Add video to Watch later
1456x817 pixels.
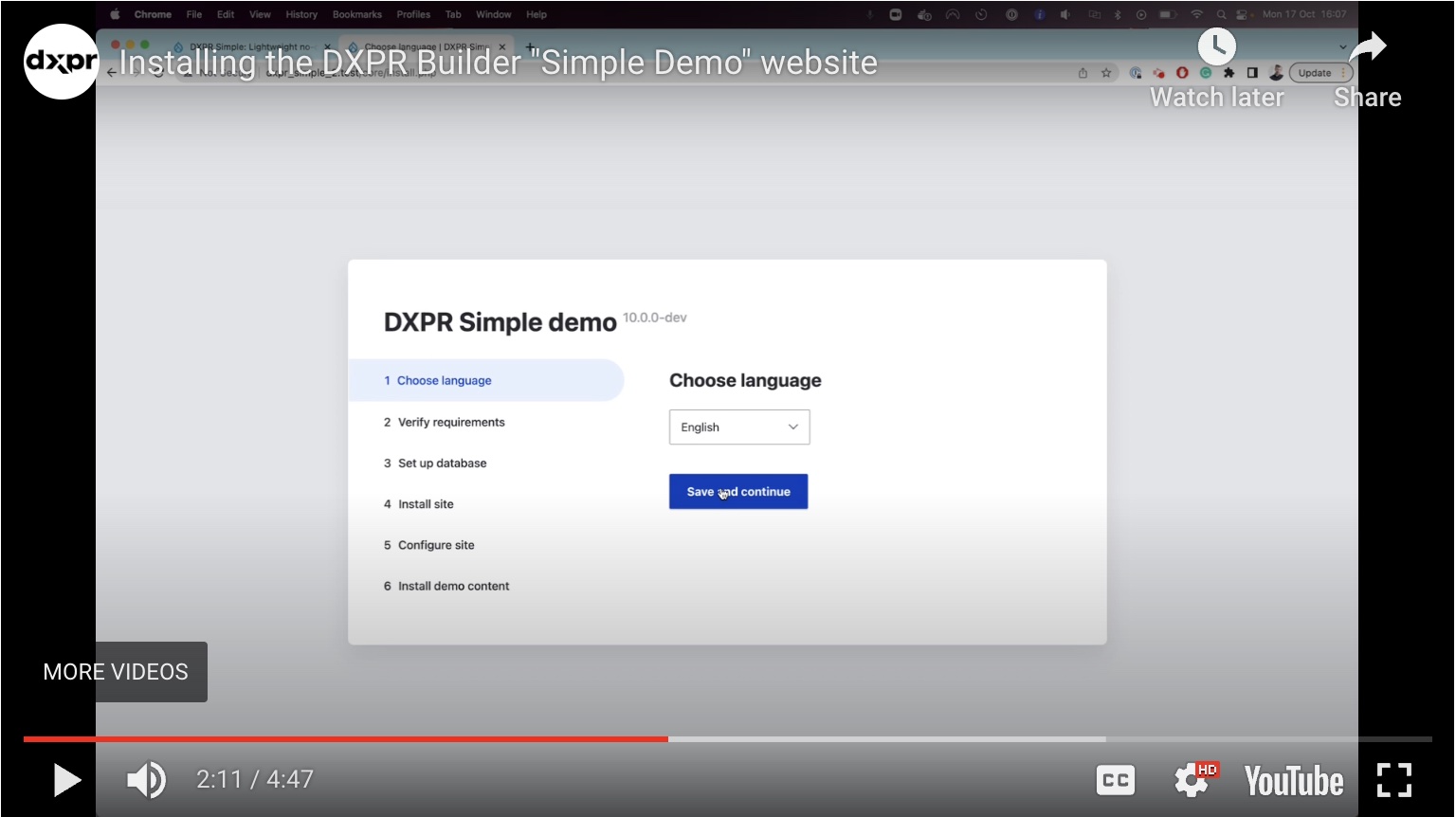point(1217,46)
